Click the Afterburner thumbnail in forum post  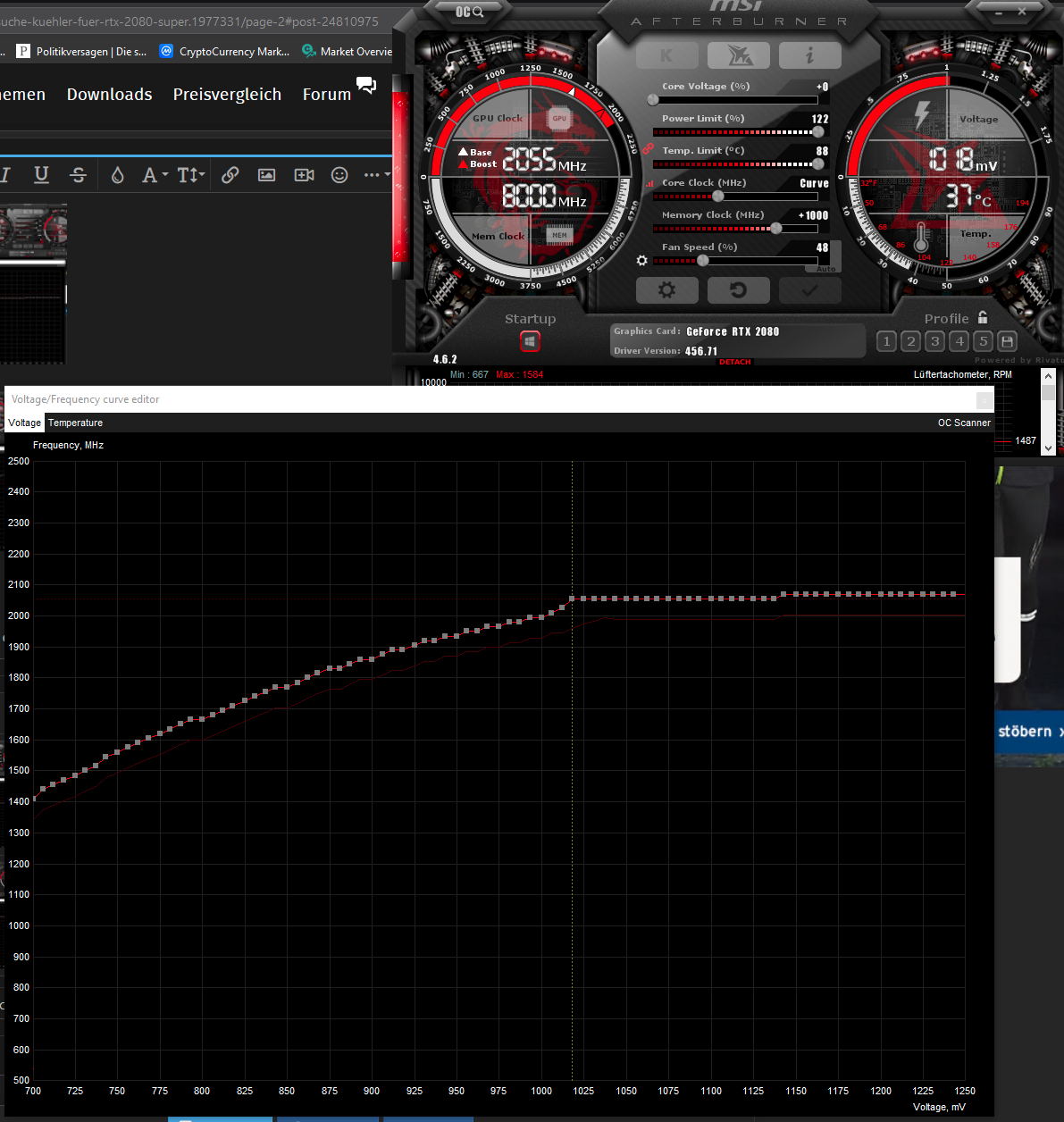click(33, 284)
